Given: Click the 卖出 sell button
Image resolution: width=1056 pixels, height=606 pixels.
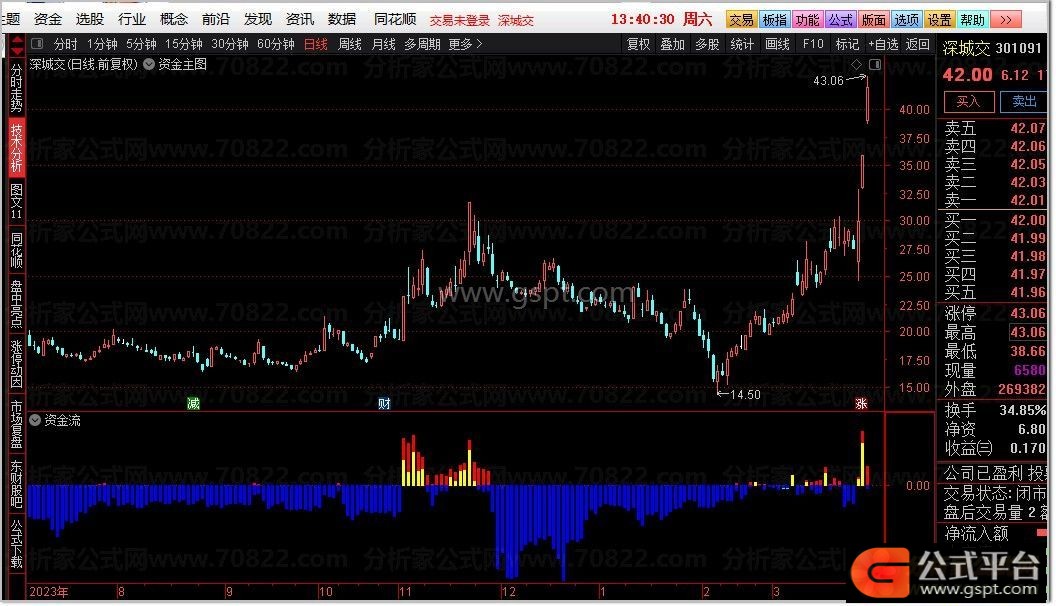Looking at the screenshot, I should pos(1024,102).
